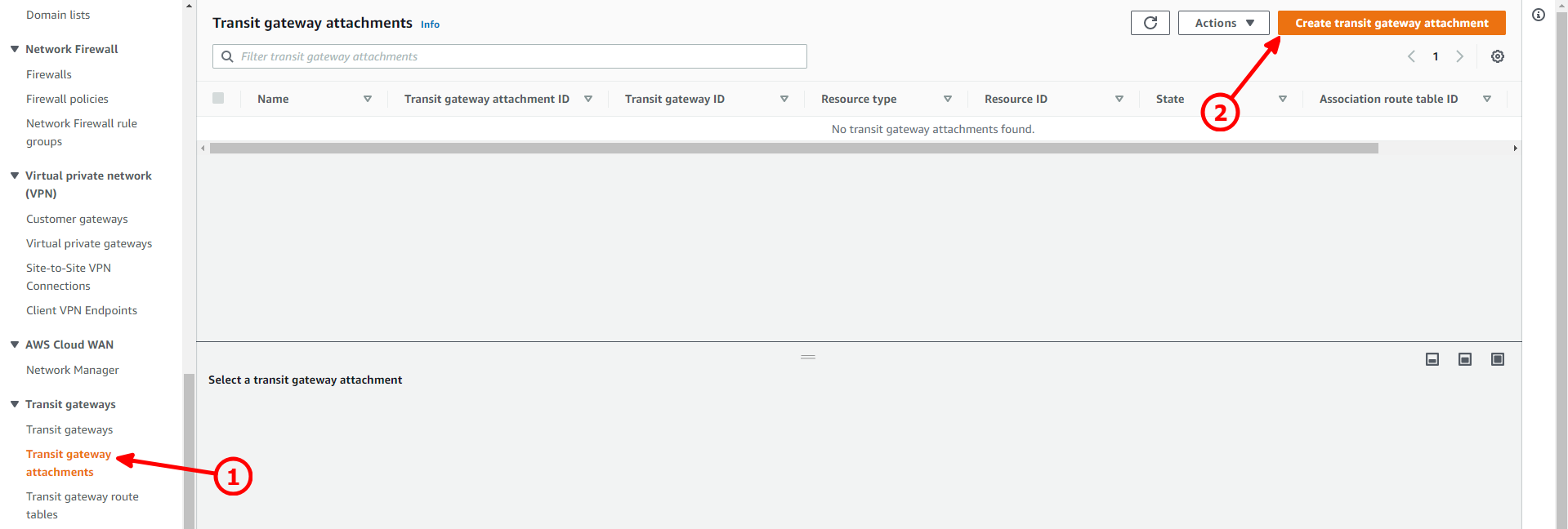Collapse the AWS Cloud WAN section

[15, 345]
